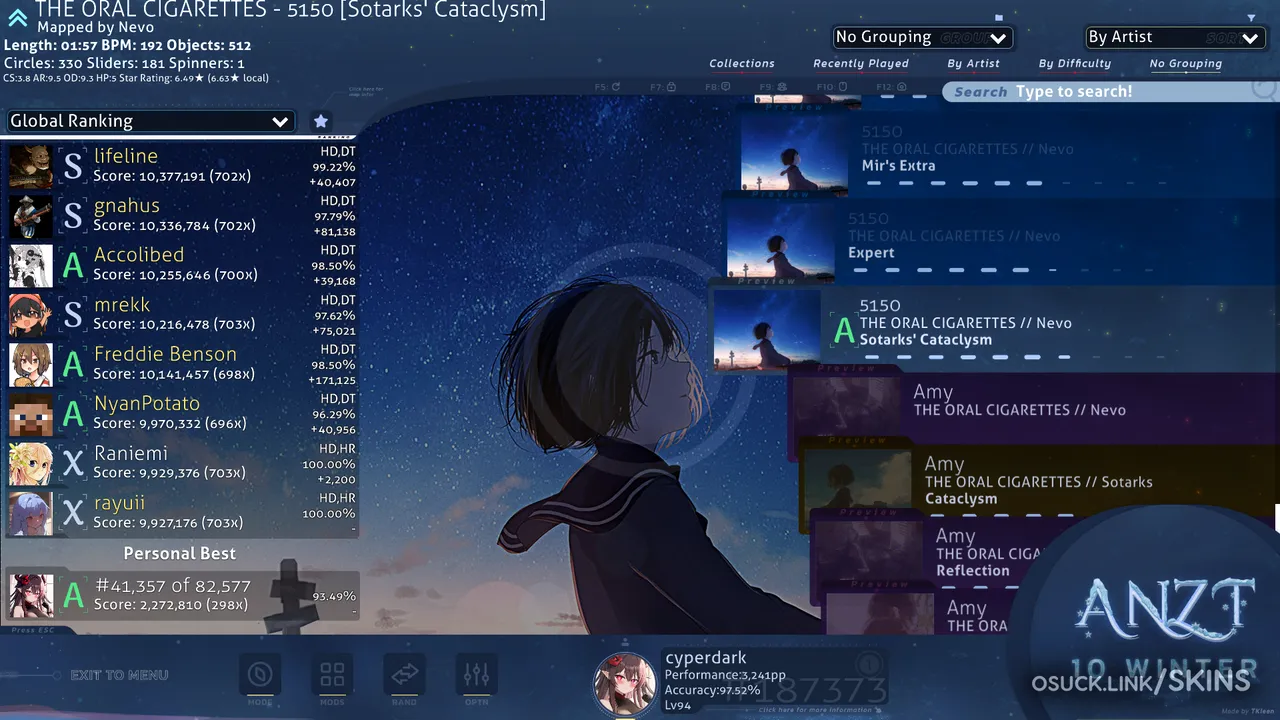Screen dimensions: 1280x720
Task: Select the No Grouping tab
Action: coord(1186,63)
